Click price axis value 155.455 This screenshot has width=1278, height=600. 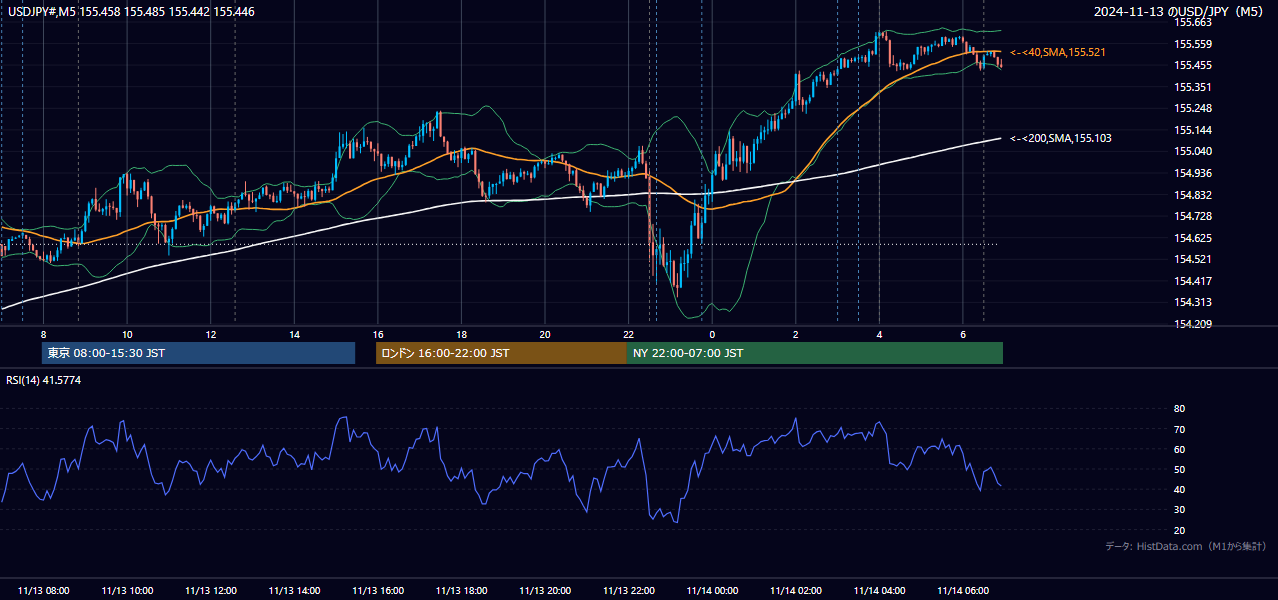[x=1193, y=65]
